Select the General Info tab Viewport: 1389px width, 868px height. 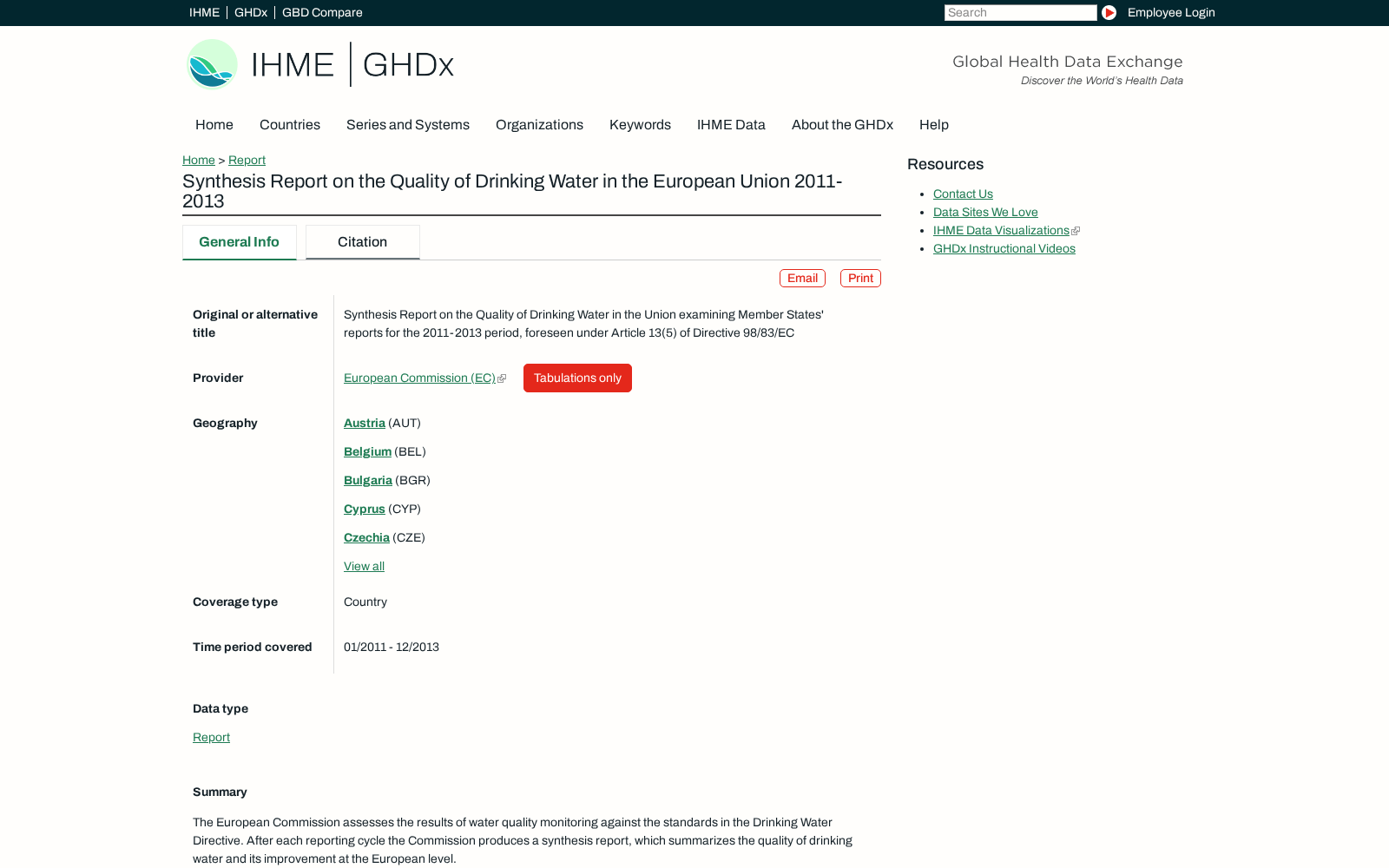click(x=240, y=242)
